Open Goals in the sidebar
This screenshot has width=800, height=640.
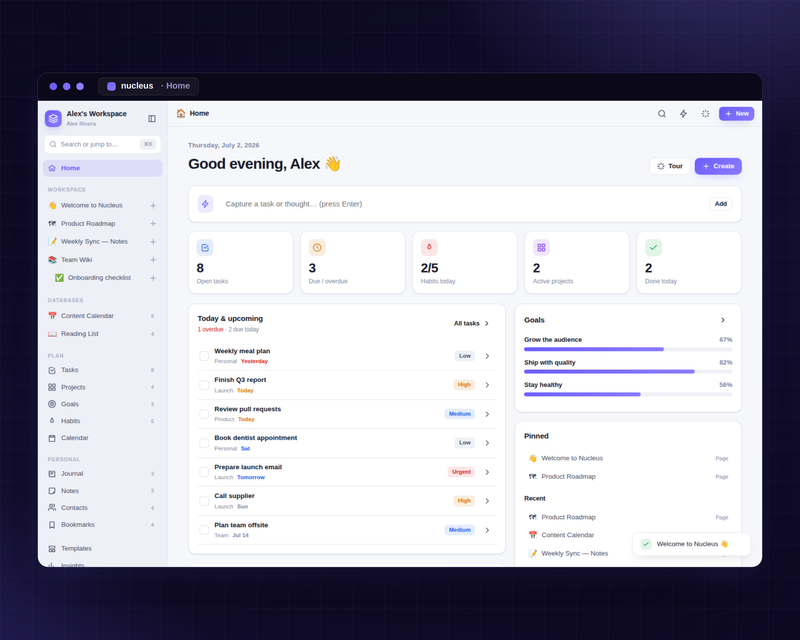103,404
